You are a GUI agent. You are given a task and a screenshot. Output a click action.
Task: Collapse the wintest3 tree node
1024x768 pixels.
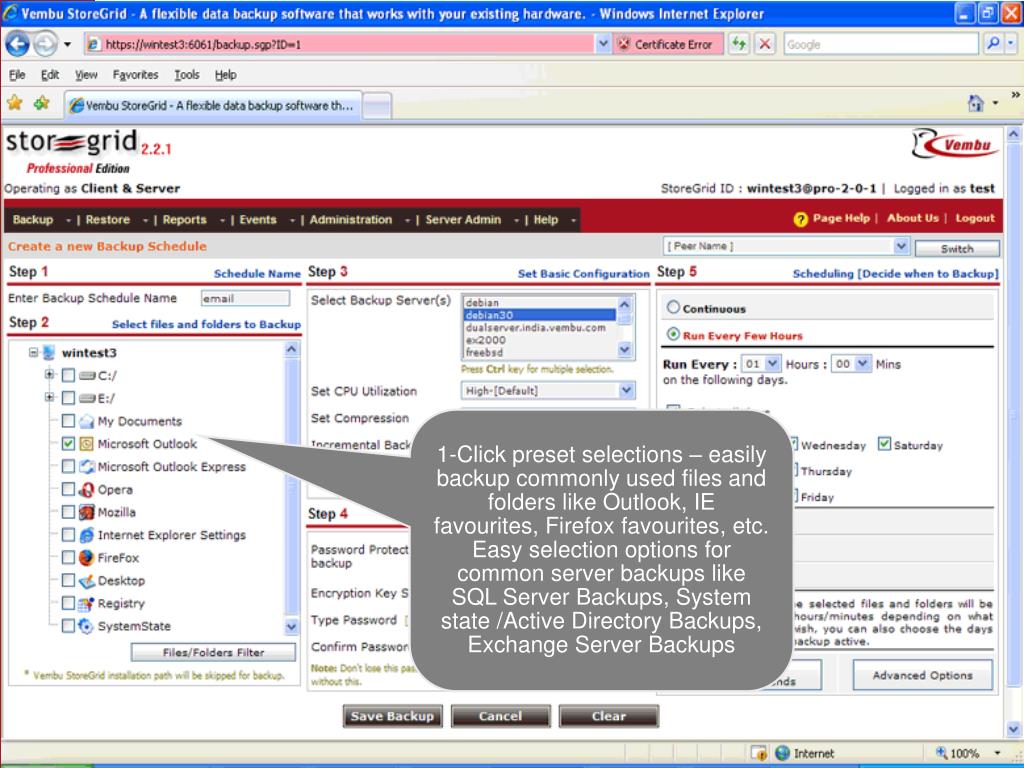[x=33, y=352]
